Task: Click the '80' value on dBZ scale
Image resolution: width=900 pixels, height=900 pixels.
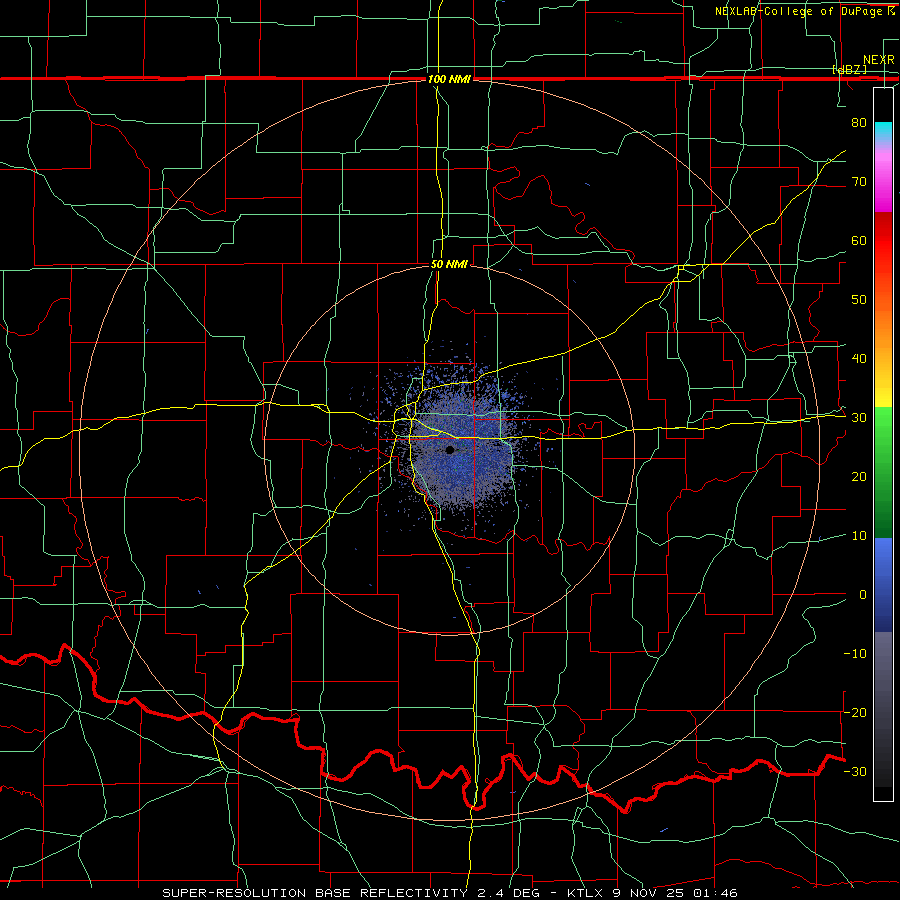Action: click(859, 122)
